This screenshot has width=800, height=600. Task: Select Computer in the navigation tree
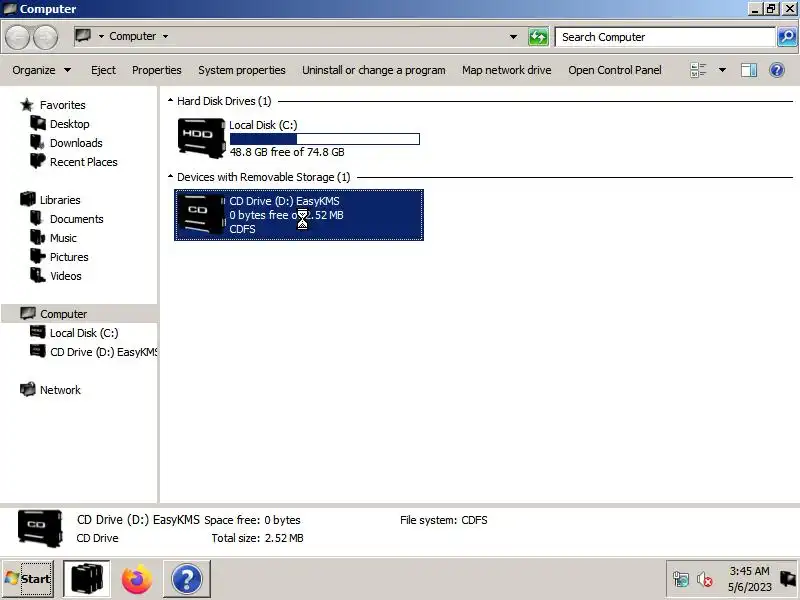click(x=79, y=314)
